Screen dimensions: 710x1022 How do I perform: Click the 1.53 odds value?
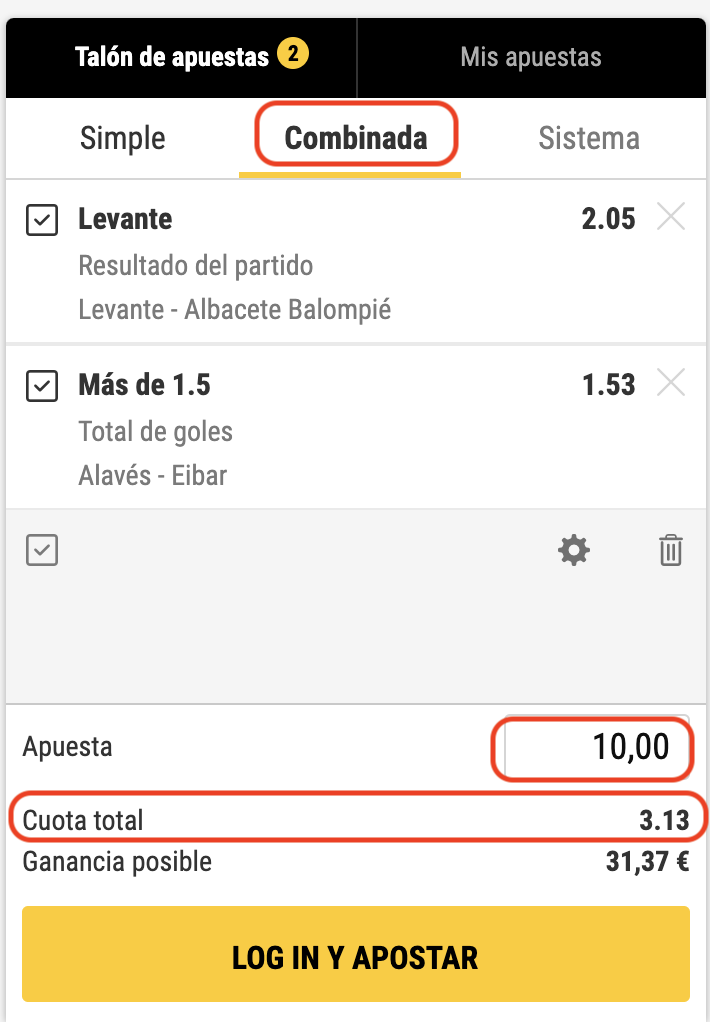(x=608, y=385)
